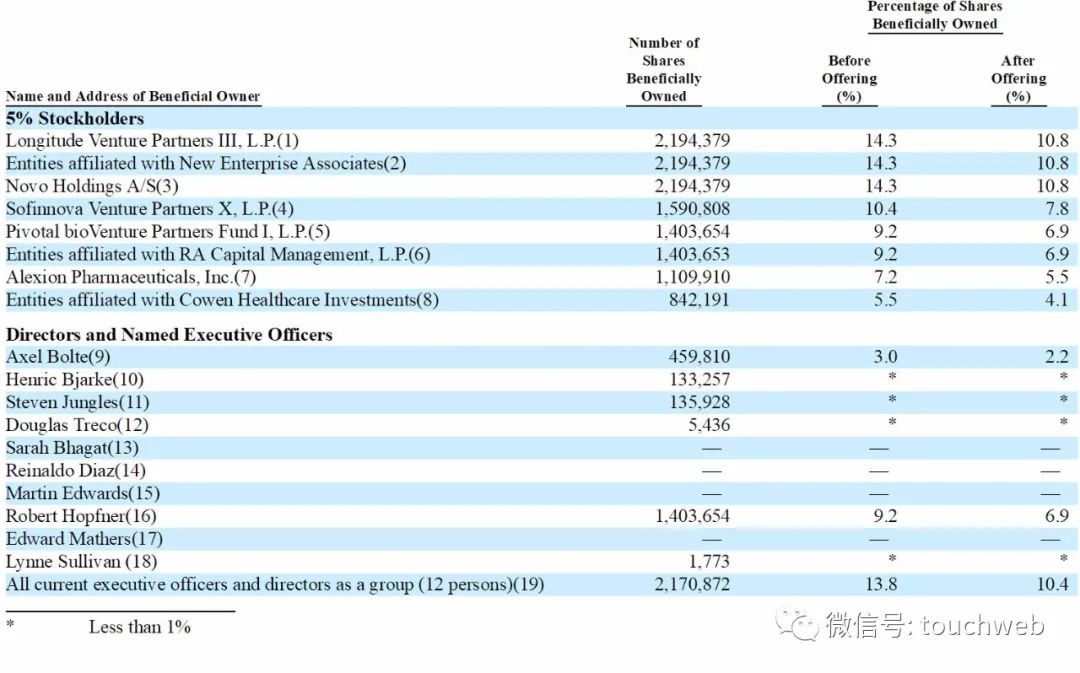
Task: Click the 'Henric Bjarke(10)' name
Action: (74, 380)
